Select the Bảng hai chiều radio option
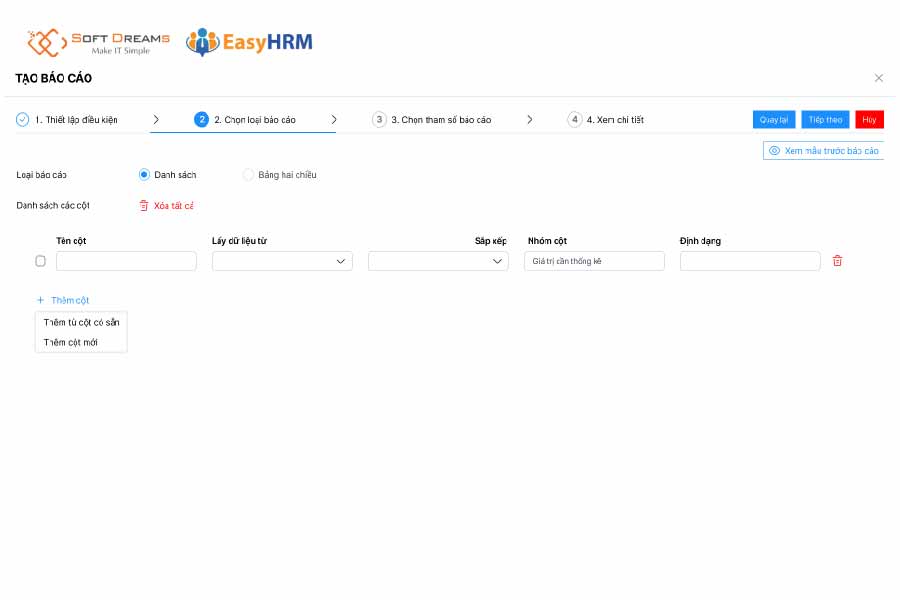This screenshot has width=900, height=600. pyautogui.click(x=248, y=175)
